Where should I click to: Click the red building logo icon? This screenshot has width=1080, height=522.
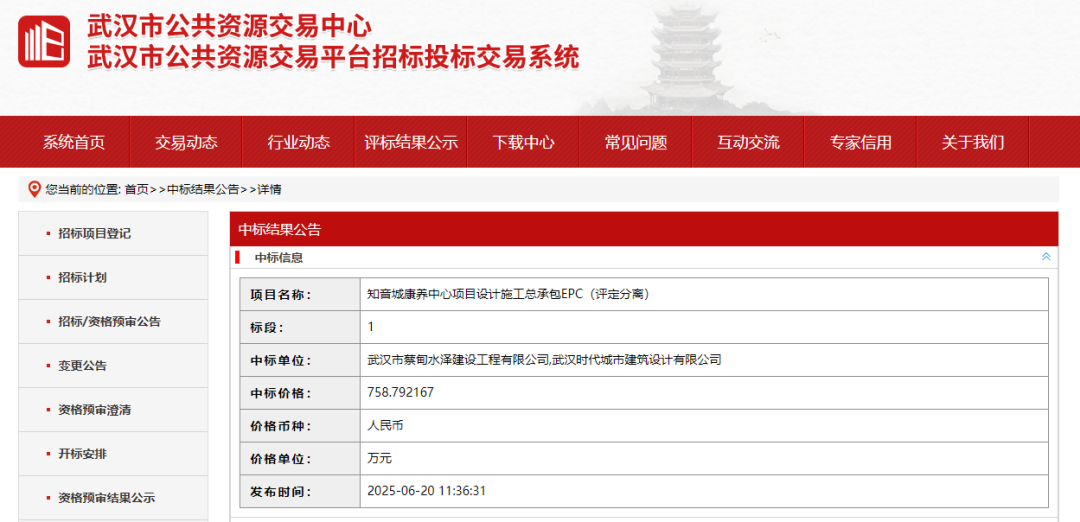44,42
